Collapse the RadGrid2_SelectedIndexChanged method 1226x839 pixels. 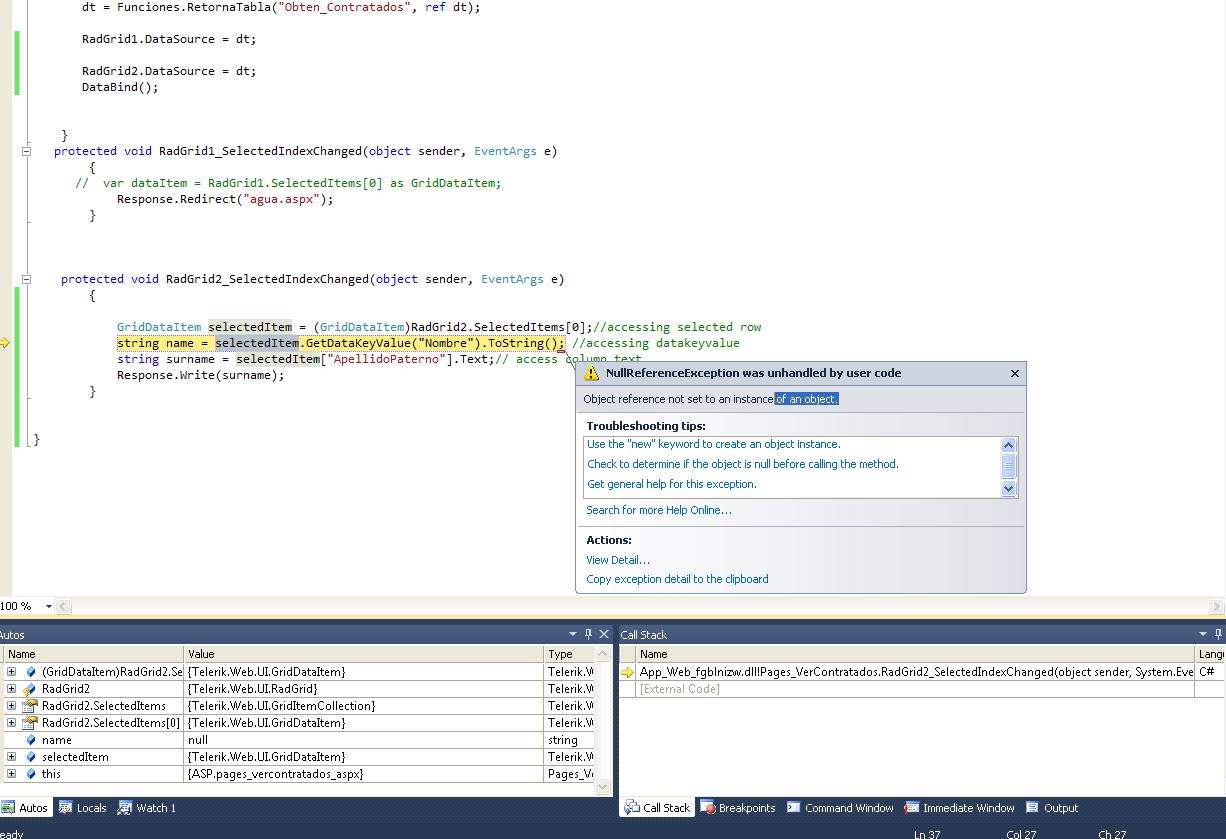[27, 280]
